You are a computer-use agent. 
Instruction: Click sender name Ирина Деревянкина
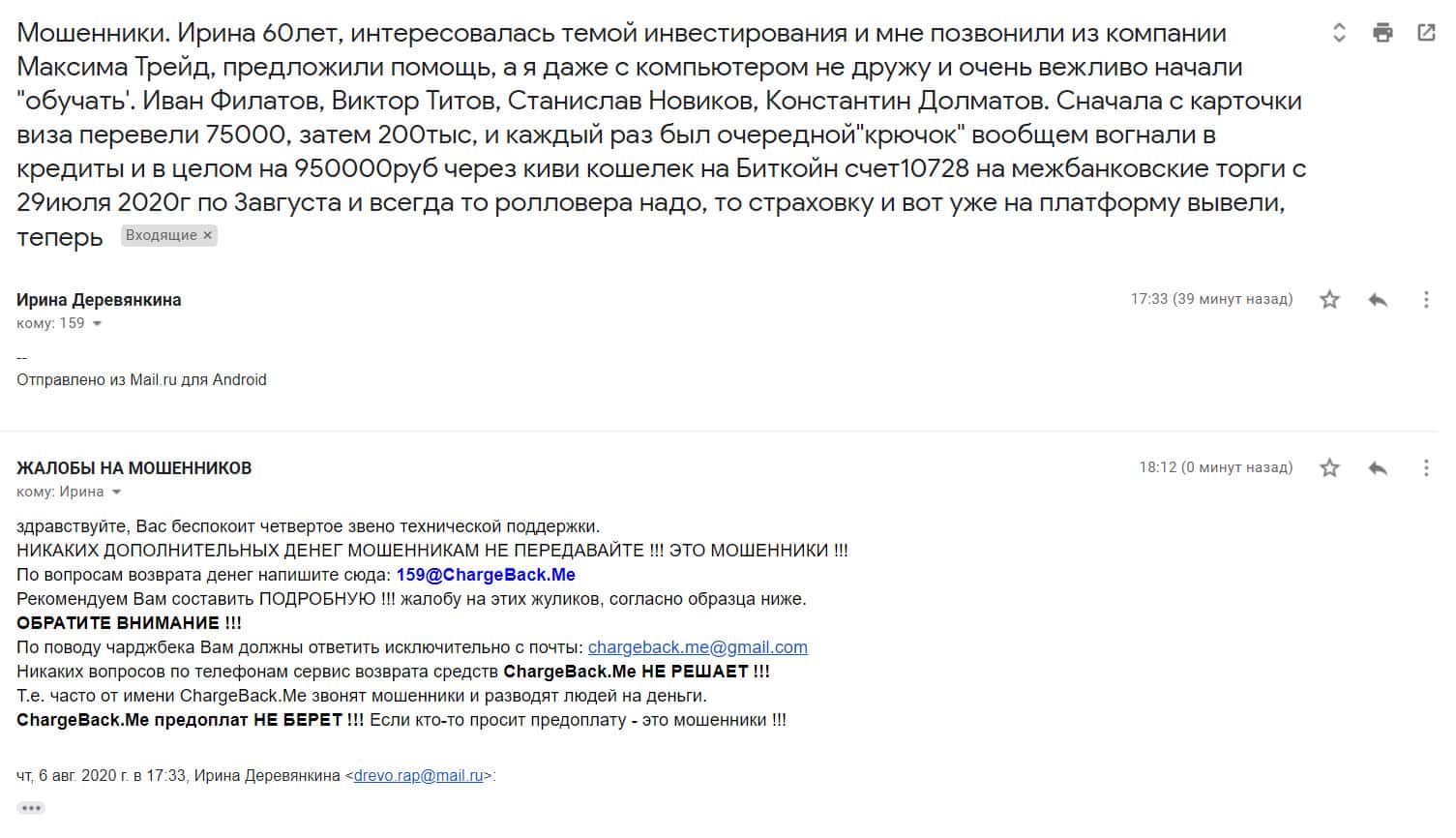(x=99, y=300)
